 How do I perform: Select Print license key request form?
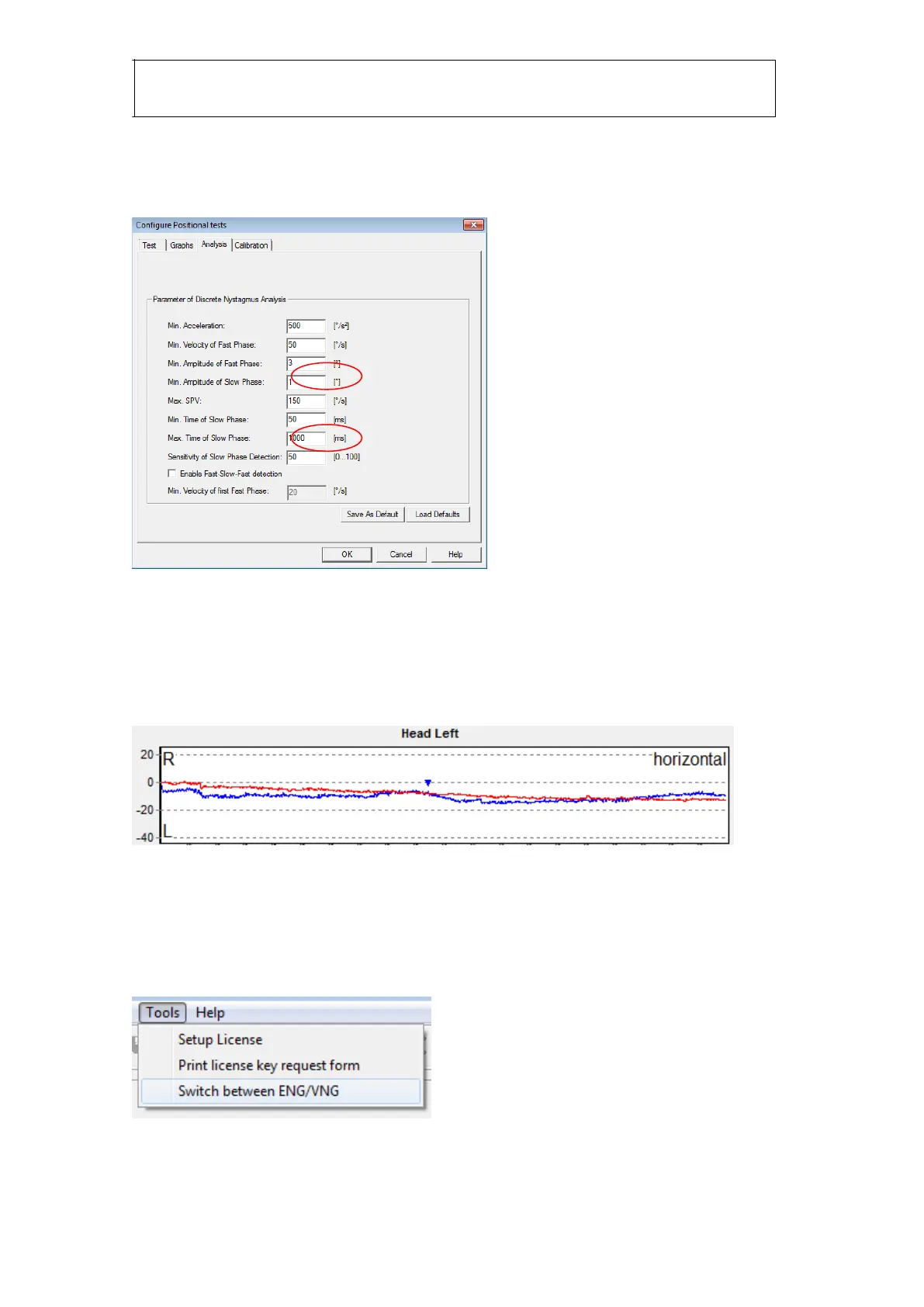pyautogui.click(x=269, y=1066)
